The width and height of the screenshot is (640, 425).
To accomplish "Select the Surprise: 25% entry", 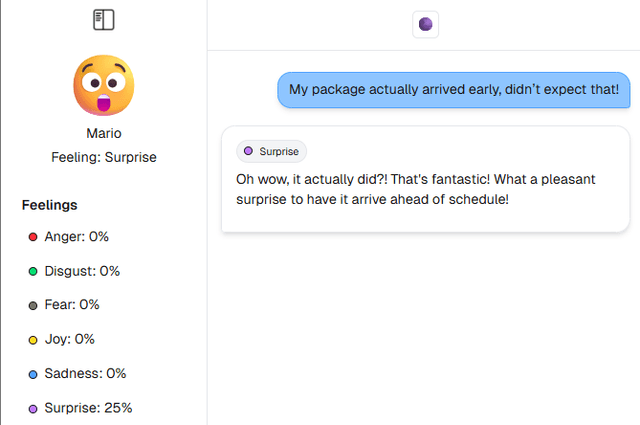I will point(88,408).
